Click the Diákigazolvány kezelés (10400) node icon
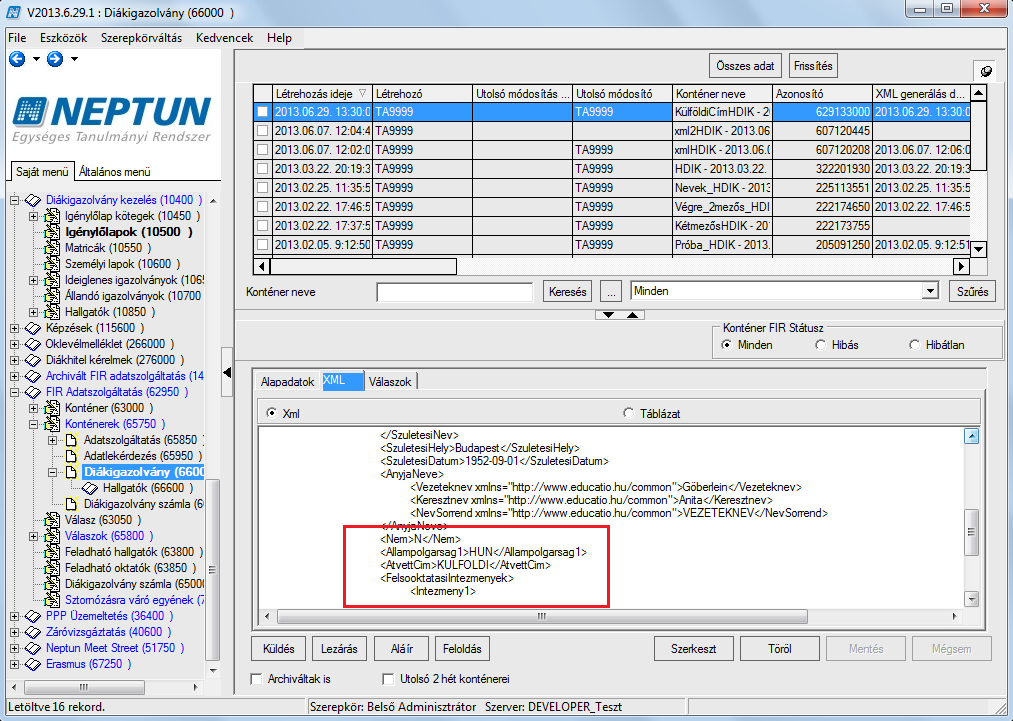Image resolution: width=1013 pixels, height=721 pixels. coord(33,200)
